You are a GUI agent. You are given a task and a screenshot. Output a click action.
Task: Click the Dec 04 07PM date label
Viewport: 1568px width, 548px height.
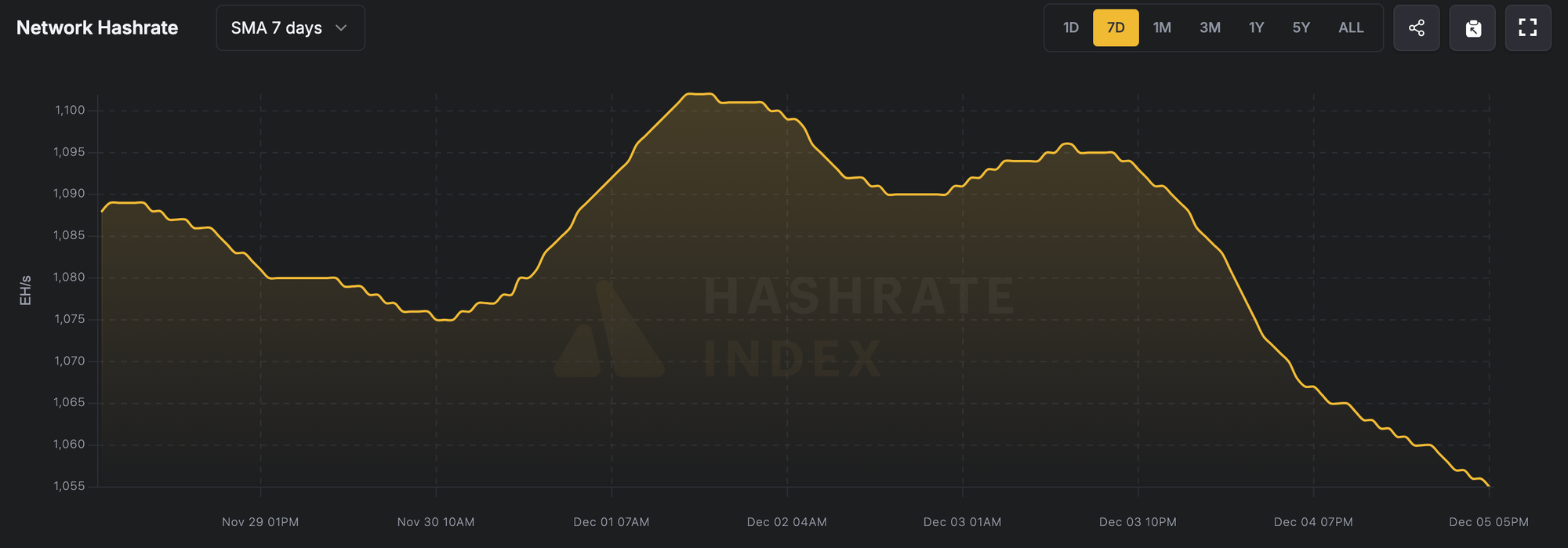point(1313,522)
